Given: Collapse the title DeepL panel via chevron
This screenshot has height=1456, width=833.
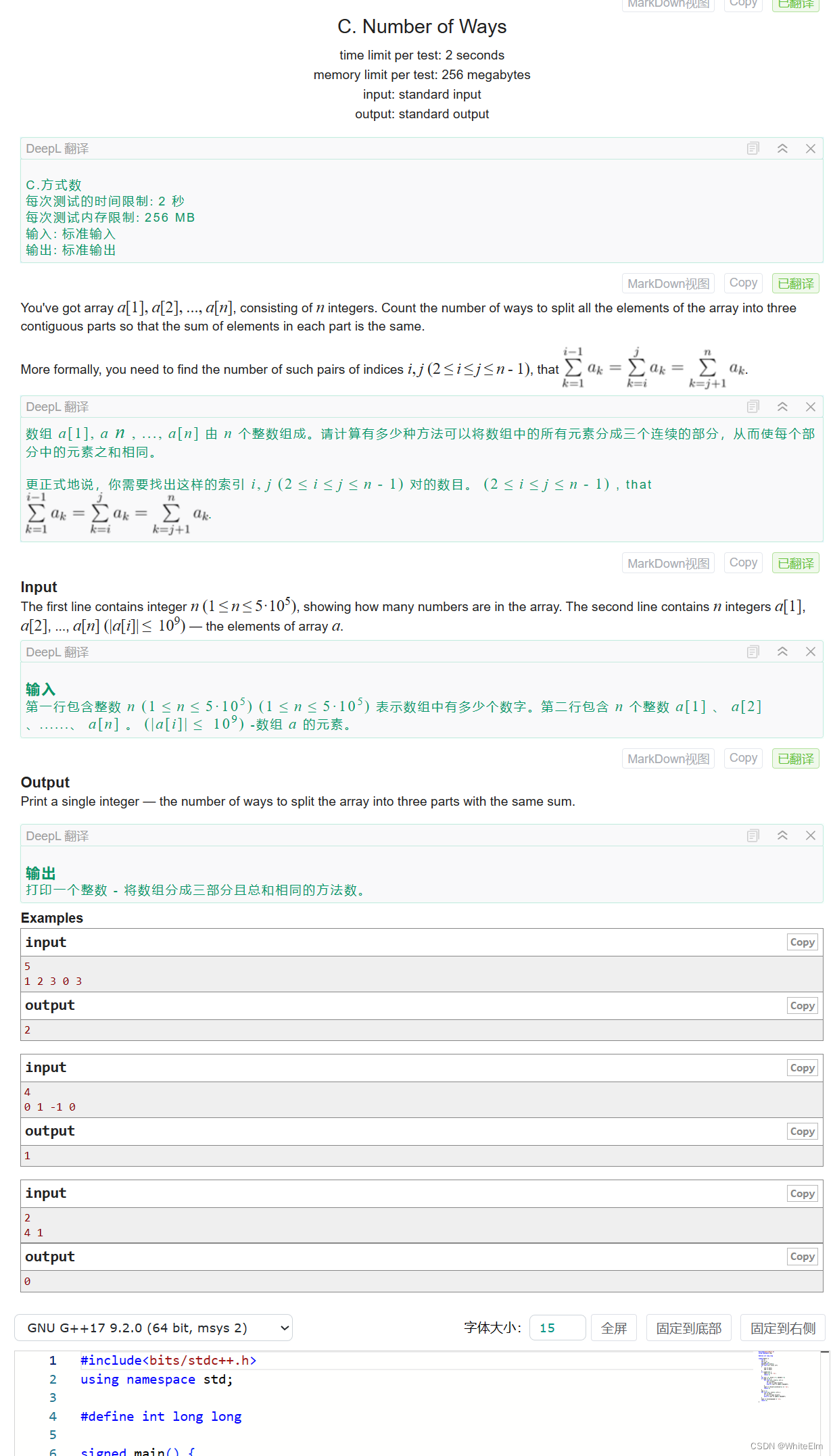Looking at the screenshot, I should (x=782, y=148).
